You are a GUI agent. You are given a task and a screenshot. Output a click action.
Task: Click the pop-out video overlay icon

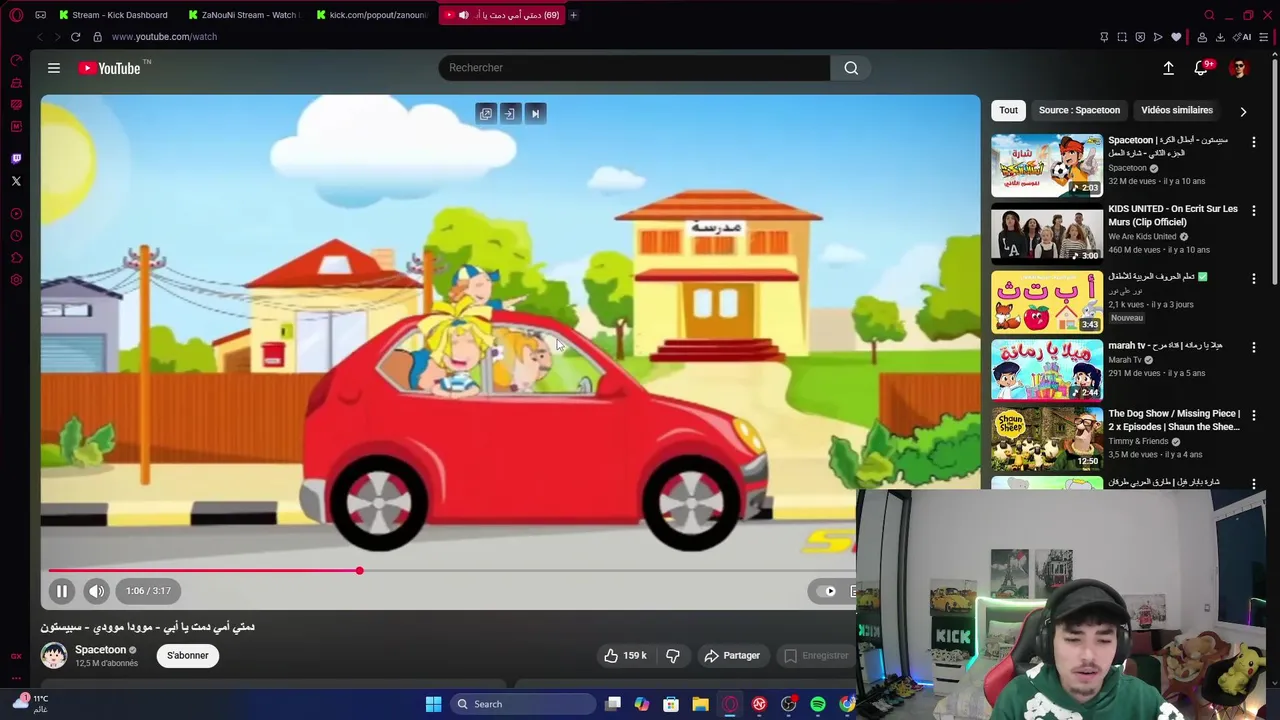486,114
